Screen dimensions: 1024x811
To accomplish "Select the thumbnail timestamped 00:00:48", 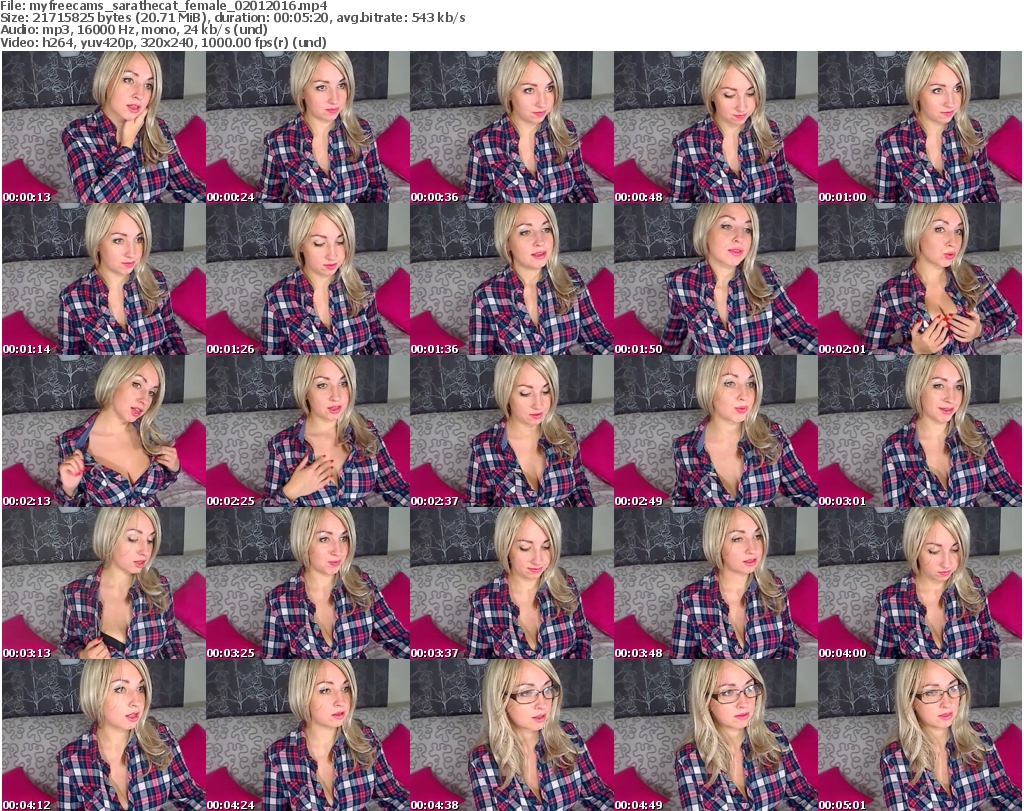I will coord(715,127).
